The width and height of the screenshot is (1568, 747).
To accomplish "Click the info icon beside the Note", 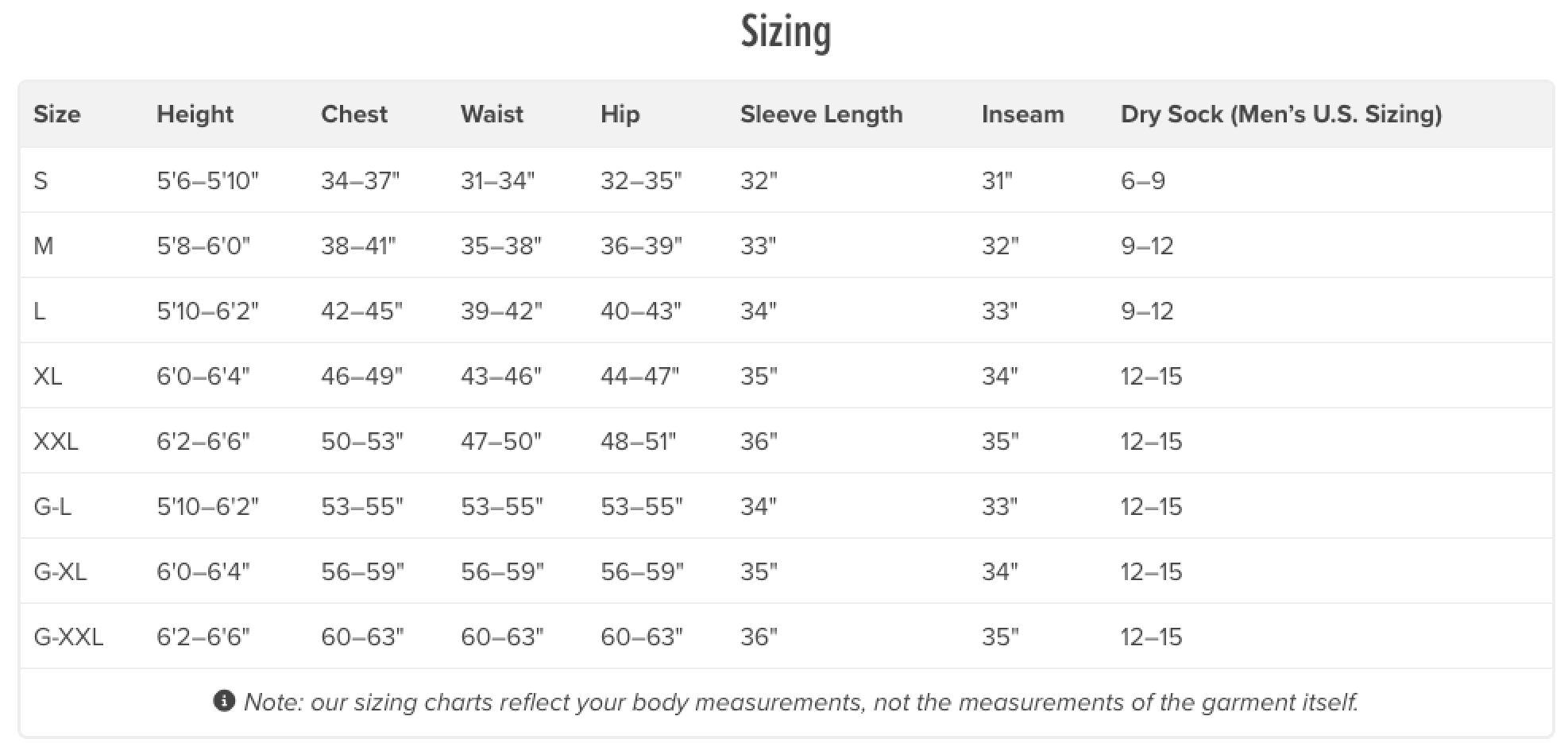I will point(225,701).
